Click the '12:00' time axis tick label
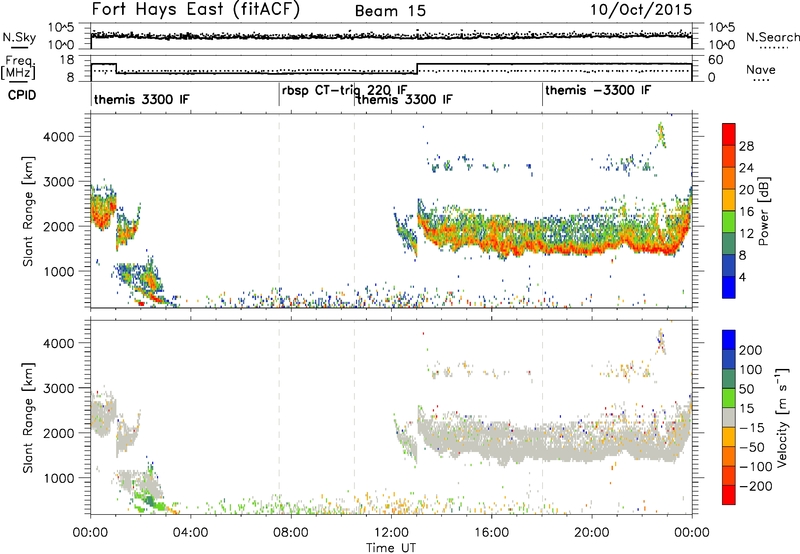800x554 pixels. 391,533
